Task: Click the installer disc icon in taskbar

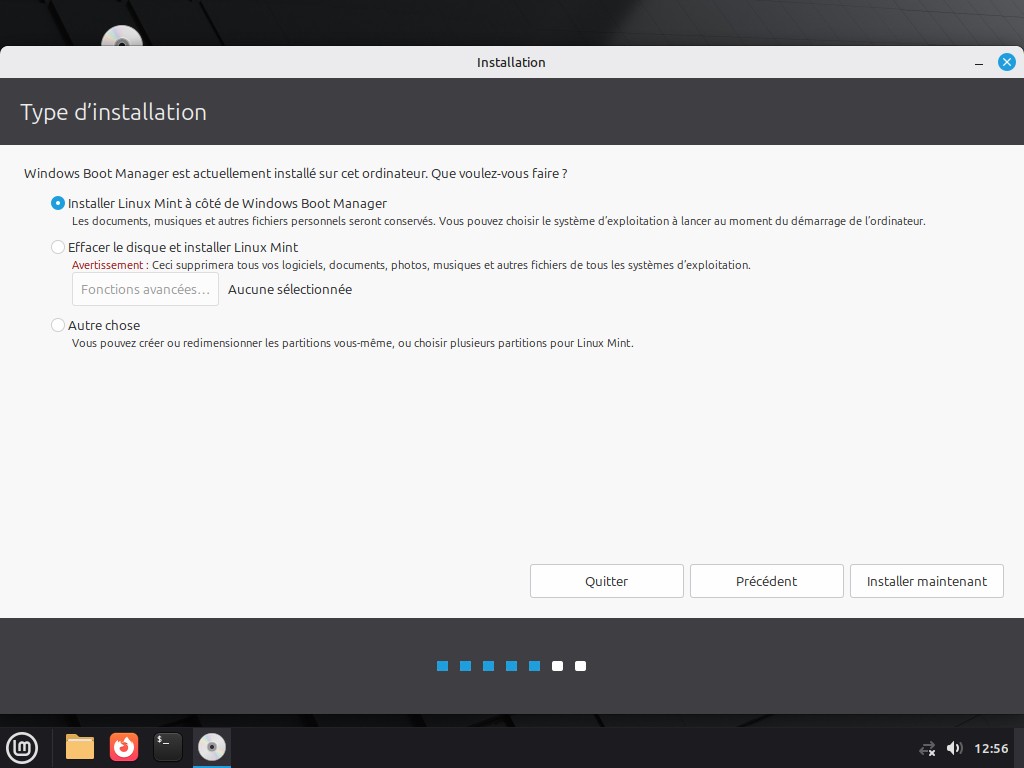Action: click(x=212, y=747)
